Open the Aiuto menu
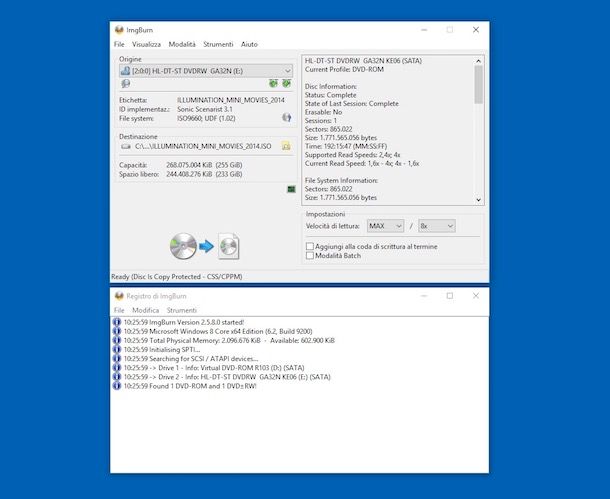Image resolution: width=610 pixels, height=499 pixels. pyautogui.click(x=249, y=44)
